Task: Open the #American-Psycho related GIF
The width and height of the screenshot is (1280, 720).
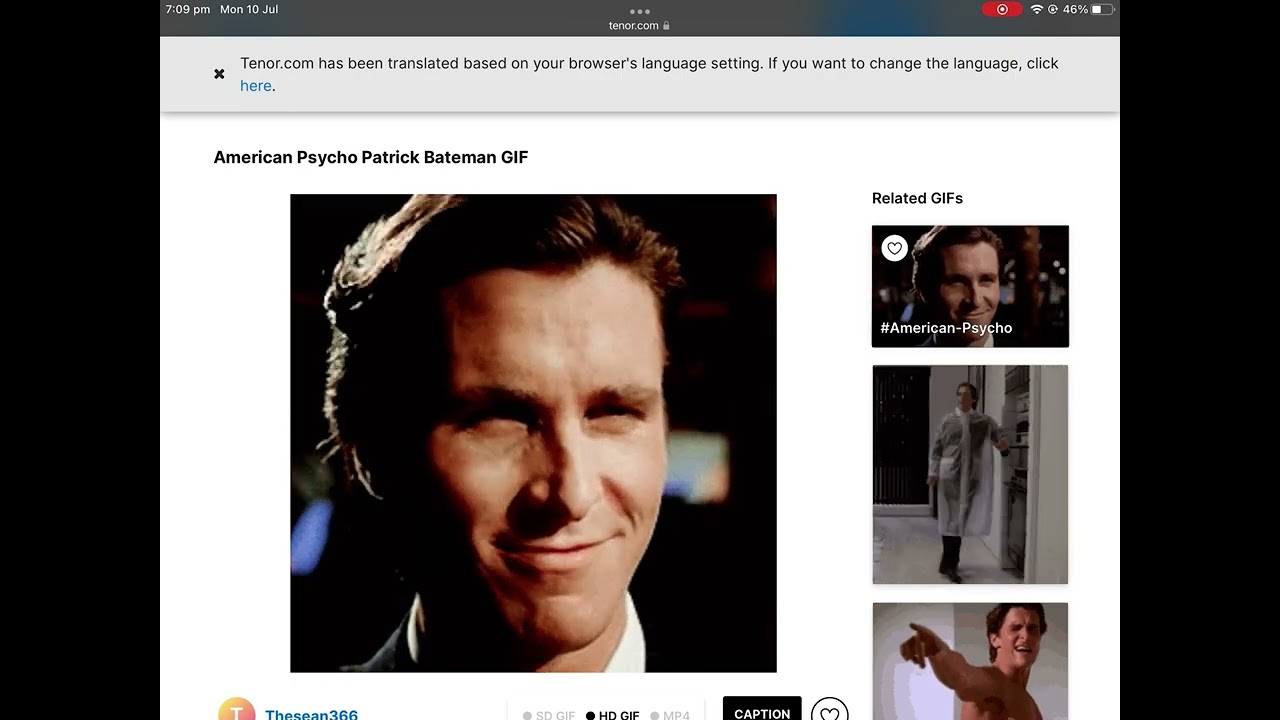Action: pos(970,286)
